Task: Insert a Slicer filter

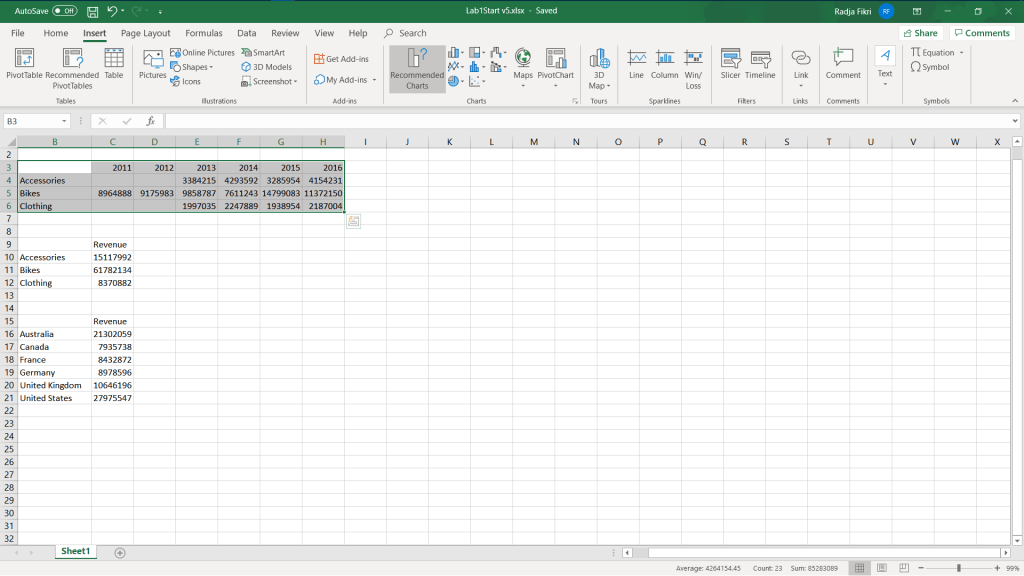Action: point(731,64)
